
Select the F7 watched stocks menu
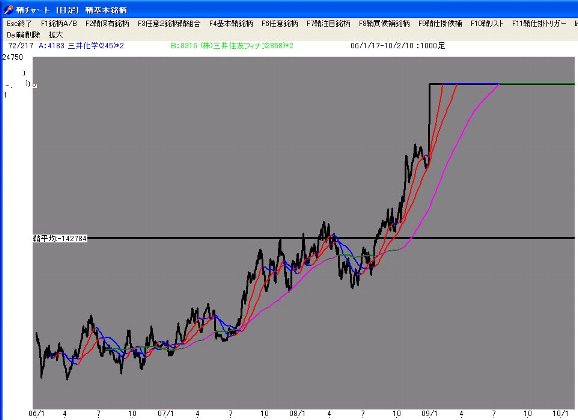[x=328, y=24]
